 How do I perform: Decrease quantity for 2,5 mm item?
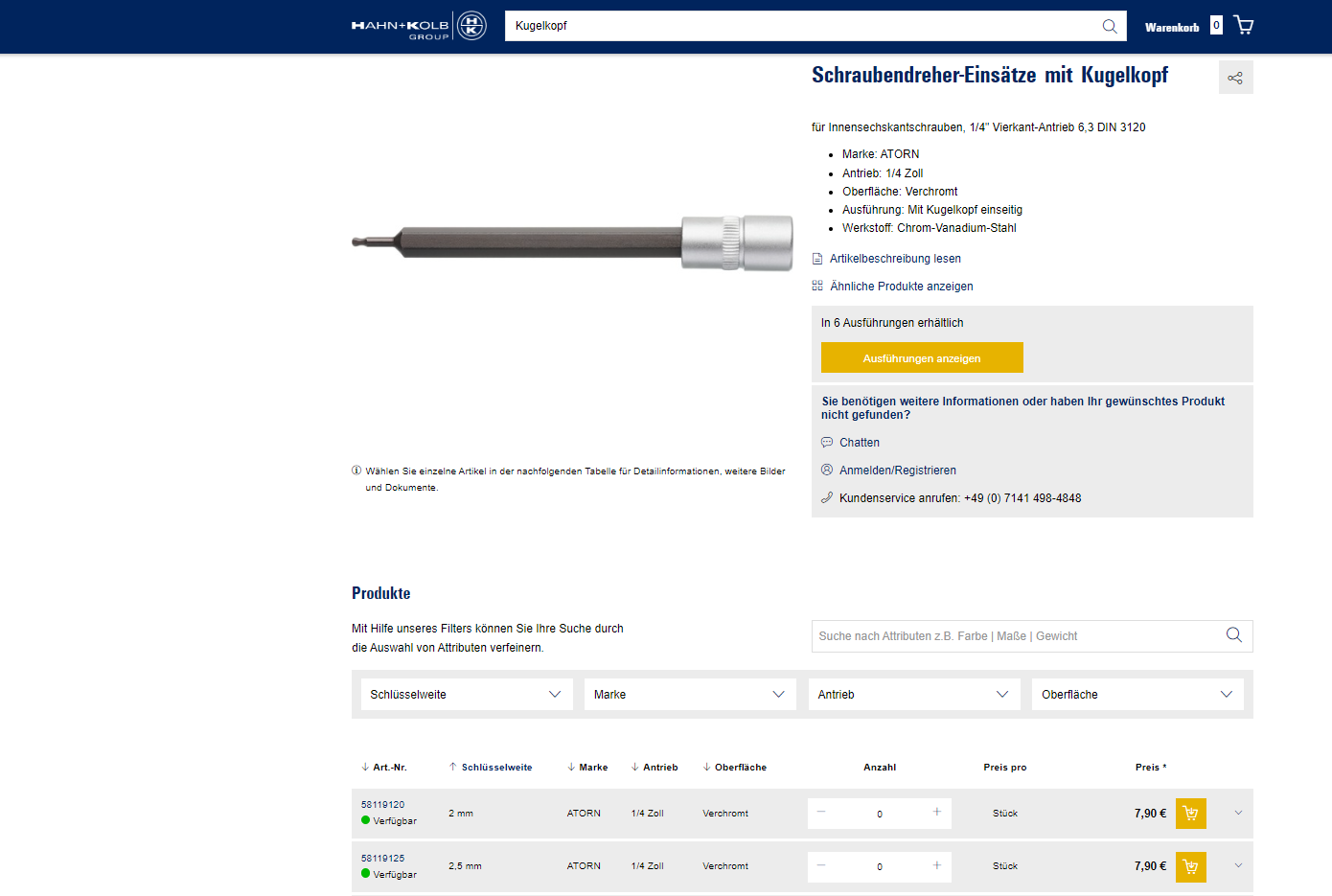(821, 865)
